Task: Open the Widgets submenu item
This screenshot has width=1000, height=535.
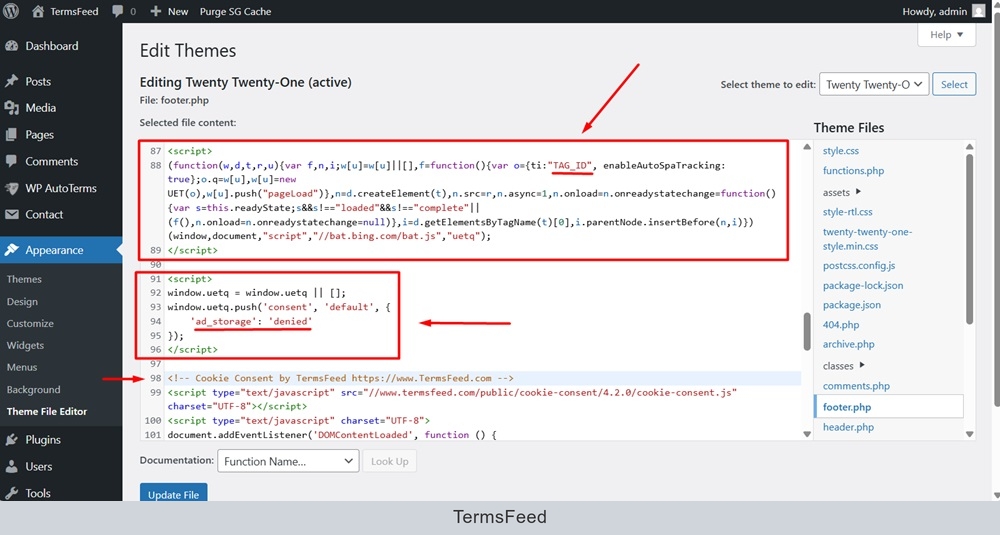Action: click(x=26, y=345)
